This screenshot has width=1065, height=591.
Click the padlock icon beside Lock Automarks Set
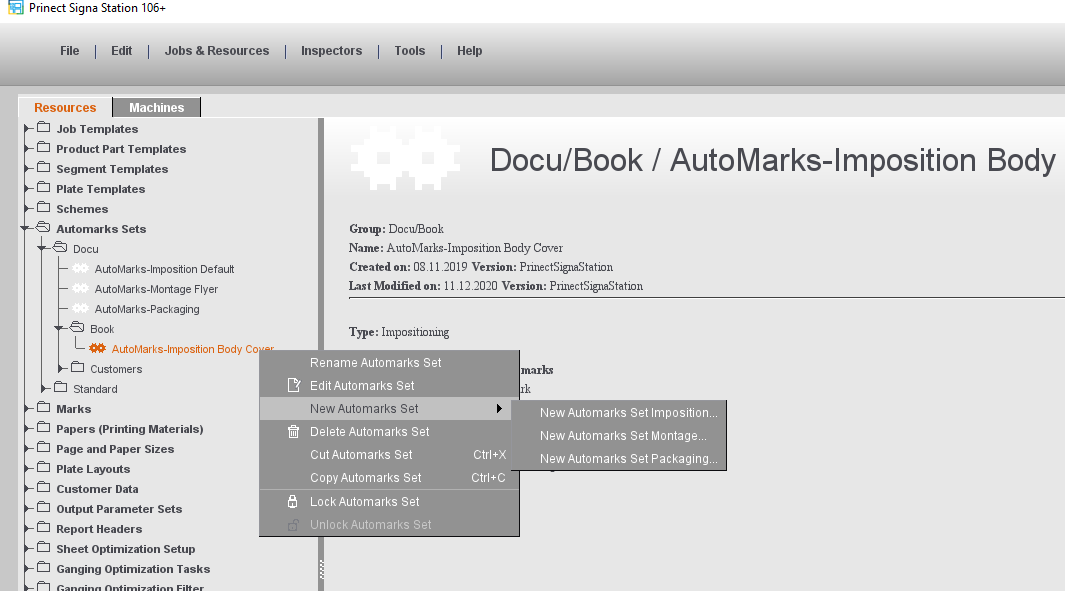(x=293, y=502)
